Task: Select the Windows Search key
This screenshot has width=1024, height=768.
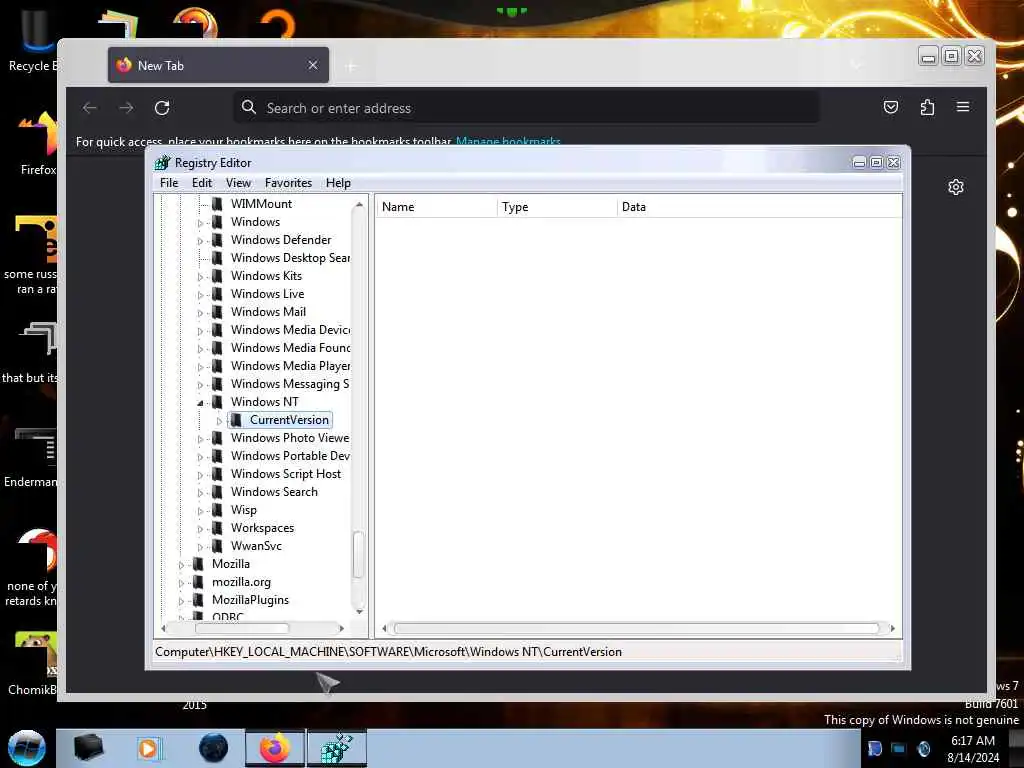Action: [x=274, y=492]
